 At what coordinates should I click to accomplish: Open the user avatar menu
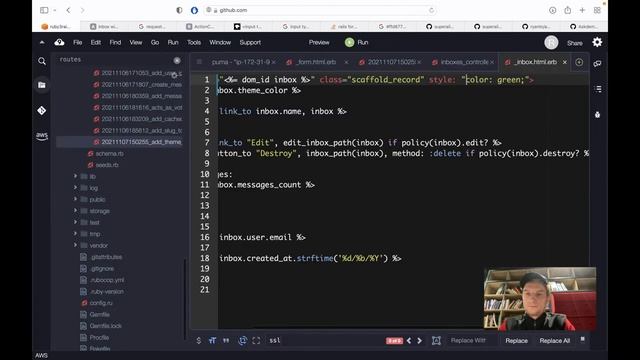(551, 42)
